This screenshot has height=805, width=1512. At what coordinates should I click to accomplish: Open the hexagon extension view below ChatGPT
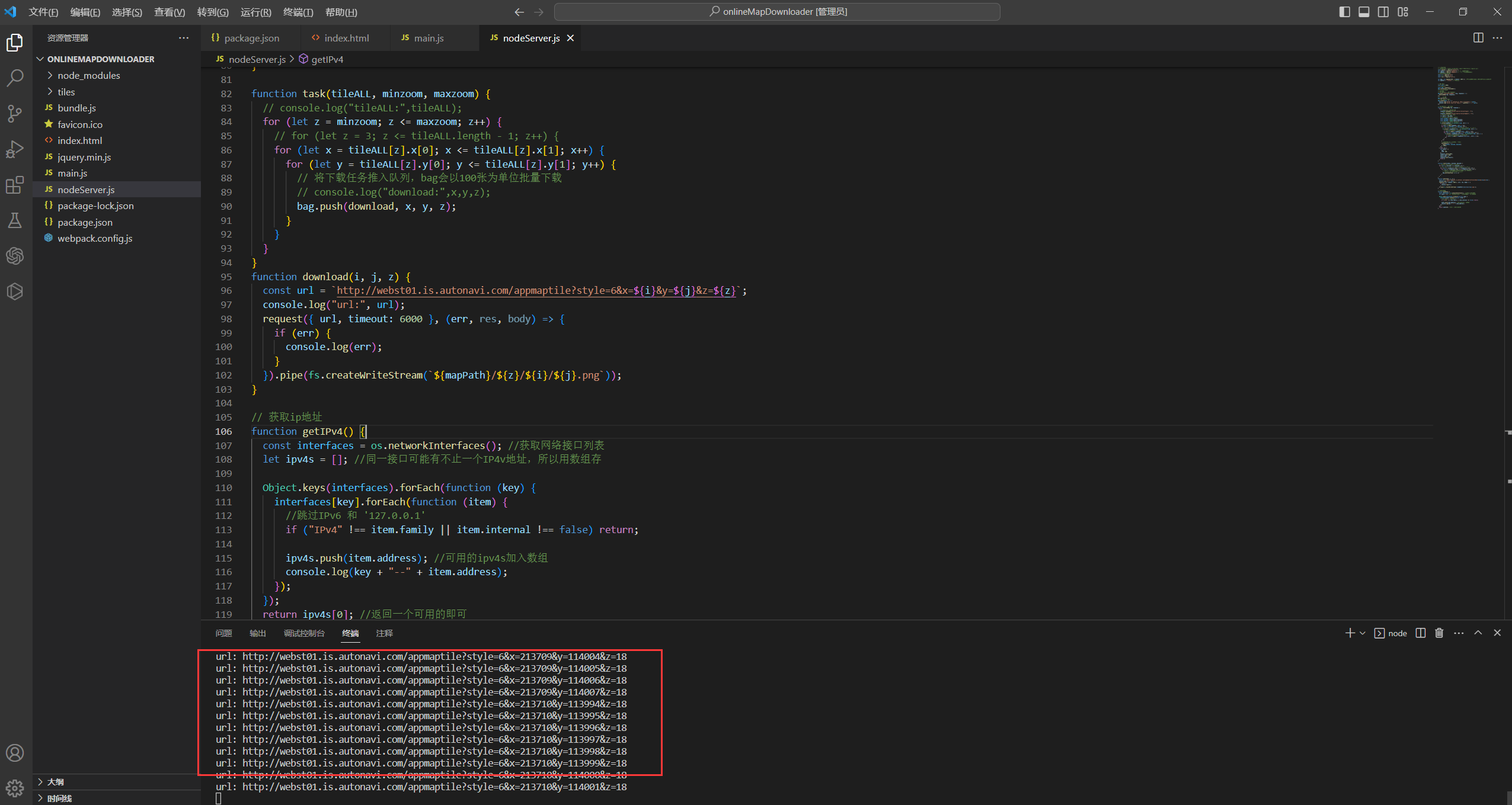[x=15, y=291]
